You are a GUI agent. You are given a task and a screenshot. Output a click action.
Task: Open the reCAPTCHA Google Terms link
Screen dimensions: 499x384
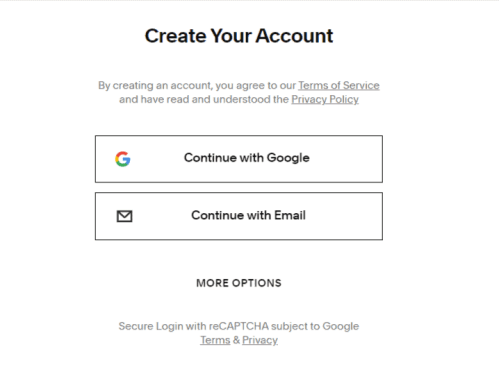pyautogui.click(x=215, y=340)
